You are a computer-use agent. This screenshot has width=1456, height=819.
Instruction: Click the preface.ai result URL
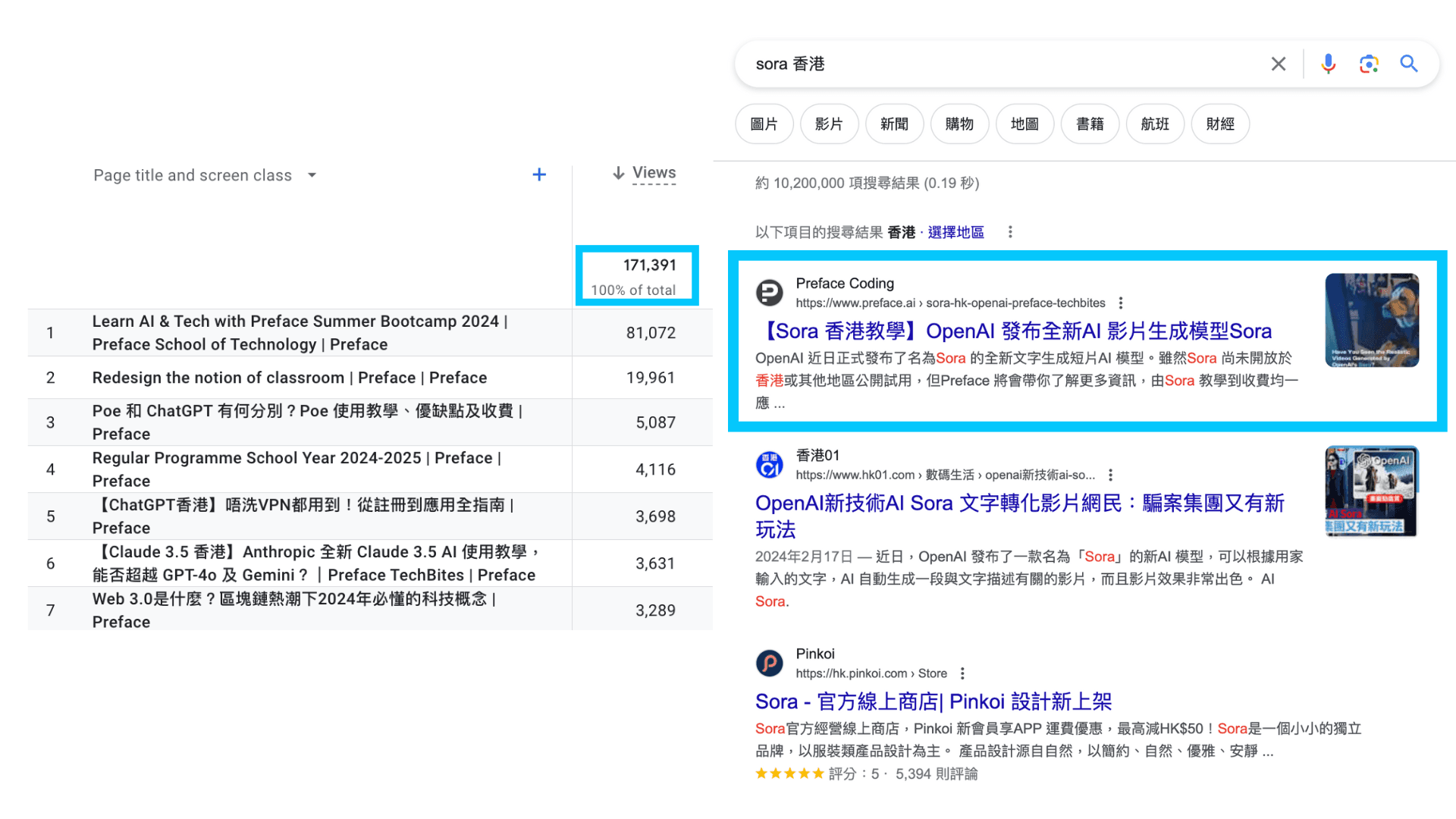pos(950,303)
